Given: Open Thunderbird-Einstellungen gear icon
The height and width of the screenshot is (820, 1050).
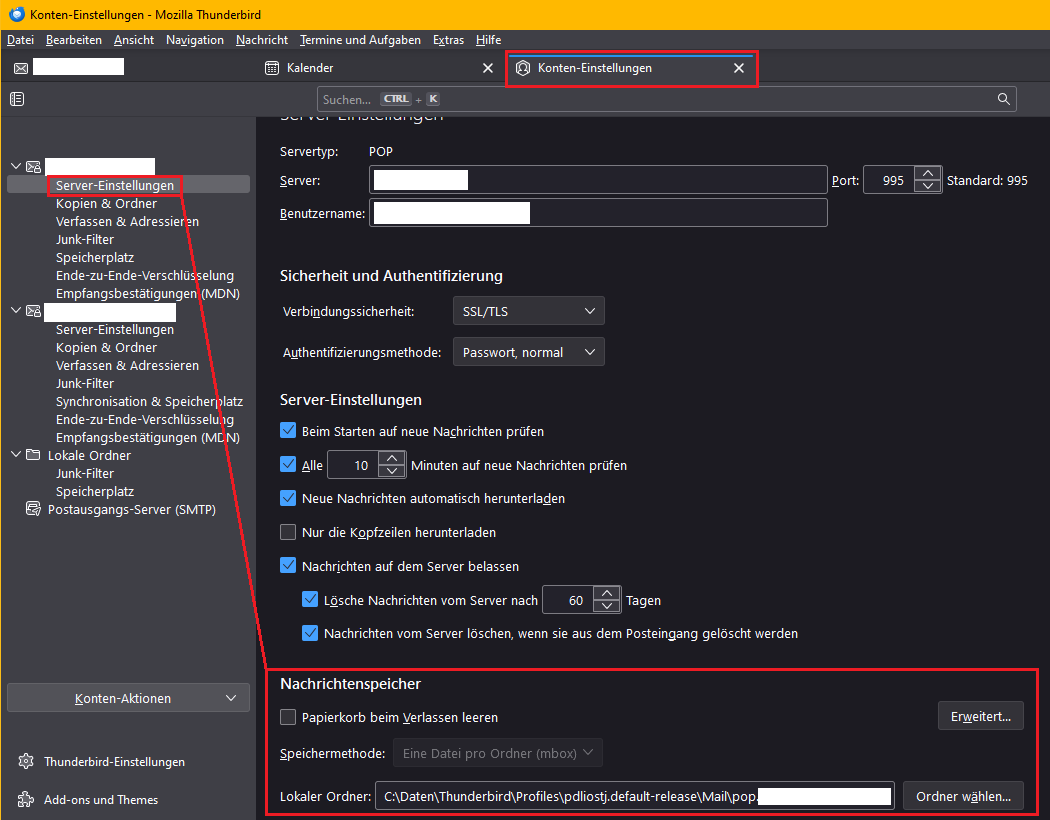Looking at the screenshot, I should [x=27, y=762].
